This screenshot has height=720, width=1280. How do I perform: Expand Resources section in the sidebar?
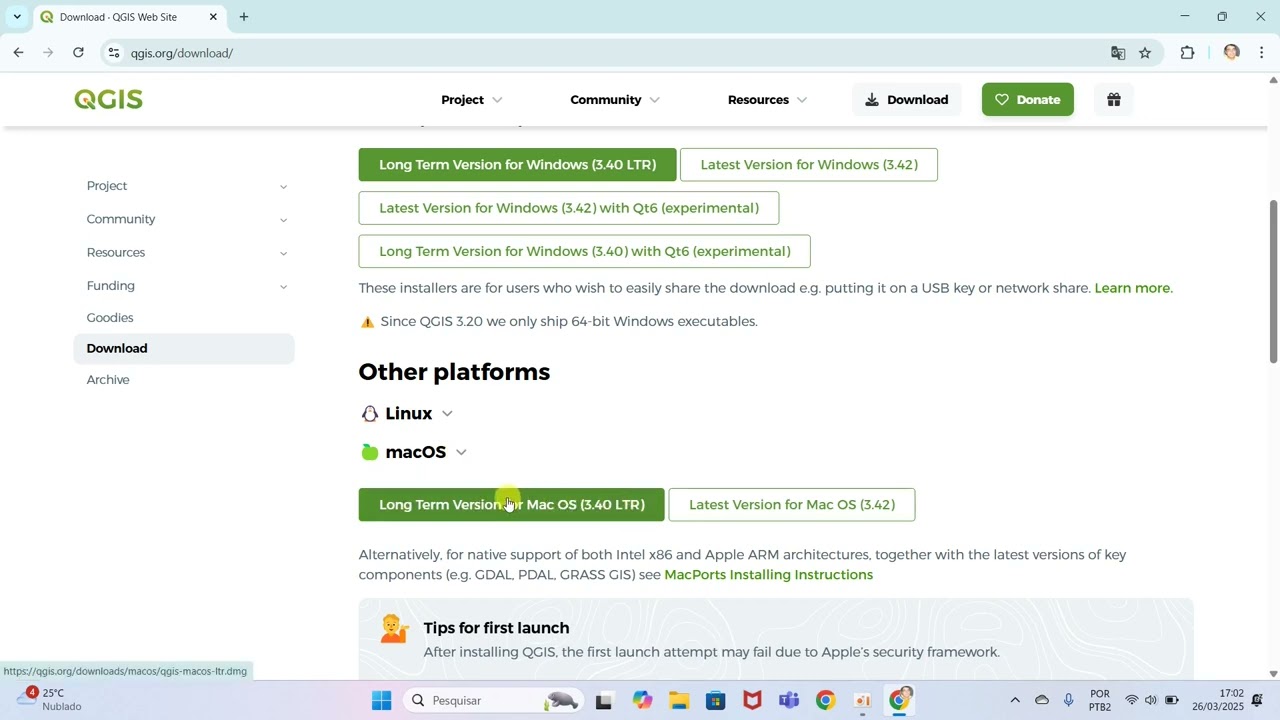(283, 253)
